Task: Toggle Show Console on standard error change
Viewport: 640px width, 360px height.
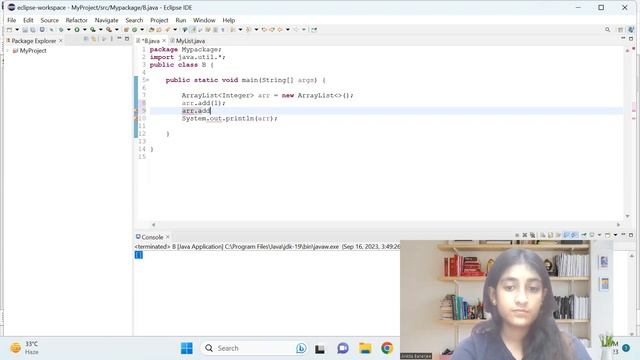Action: point(574,235)
